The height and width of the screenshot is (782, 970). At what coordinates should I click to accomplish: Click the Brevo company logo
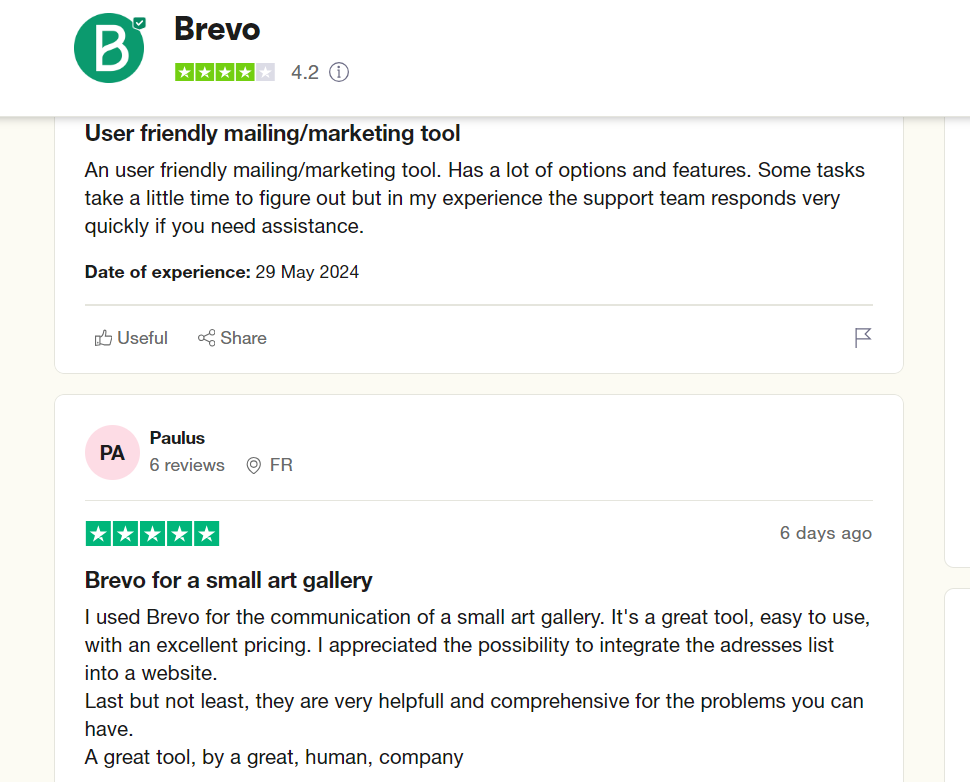coord(109,46)
